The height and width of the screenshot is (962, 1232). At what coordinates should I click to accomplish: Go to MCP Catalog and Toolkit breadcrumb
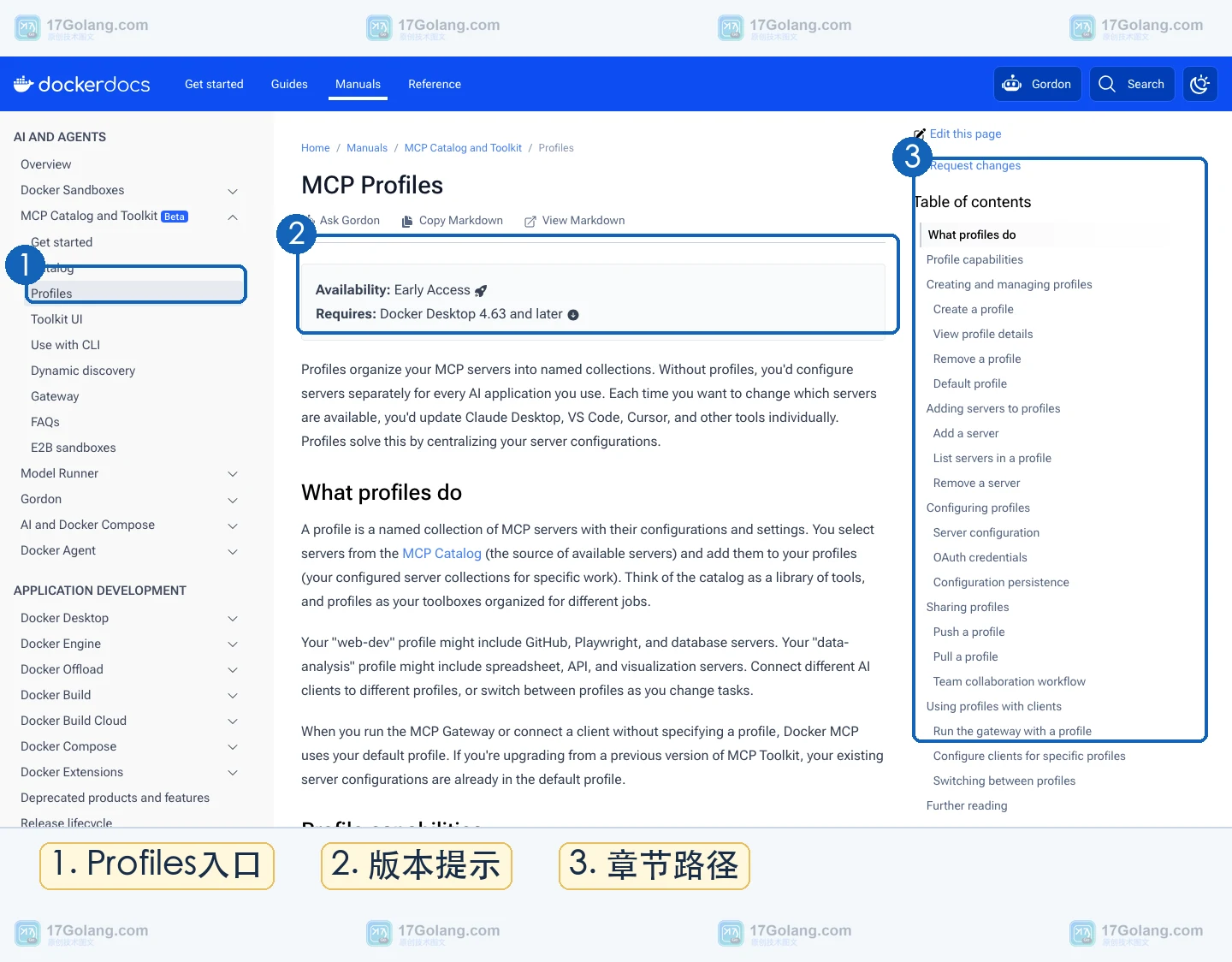463,148
